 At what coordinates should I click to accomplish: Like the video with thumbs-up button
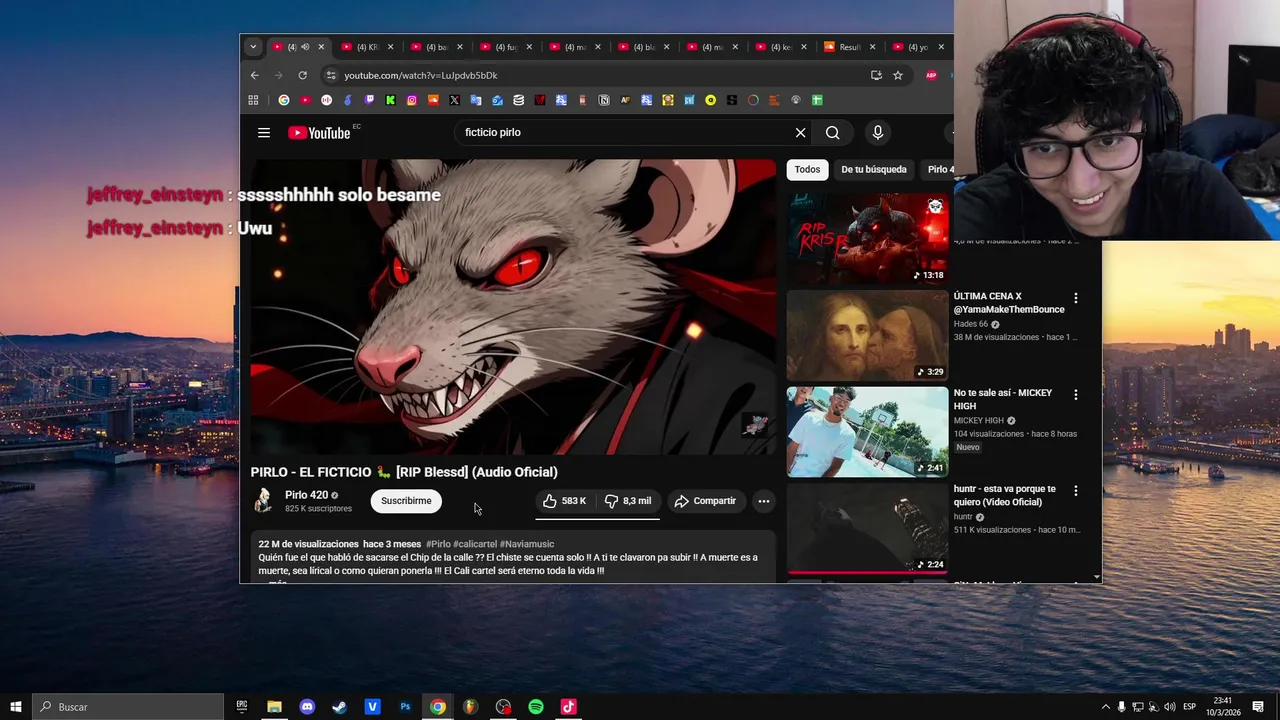click(565, 501)
